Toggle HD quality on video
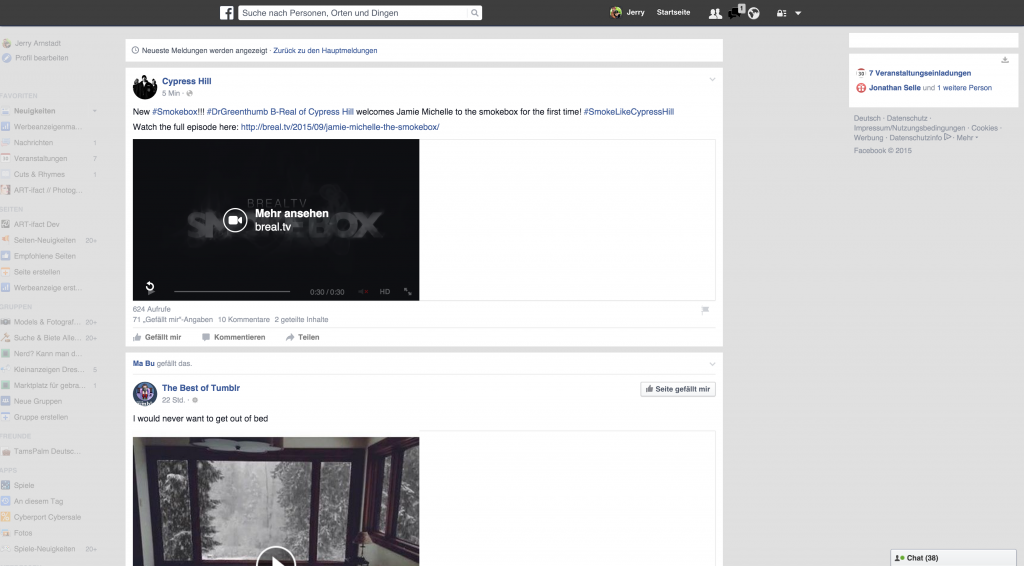The height and width of the screenshot is (566, 1024). tap(385, 292)
